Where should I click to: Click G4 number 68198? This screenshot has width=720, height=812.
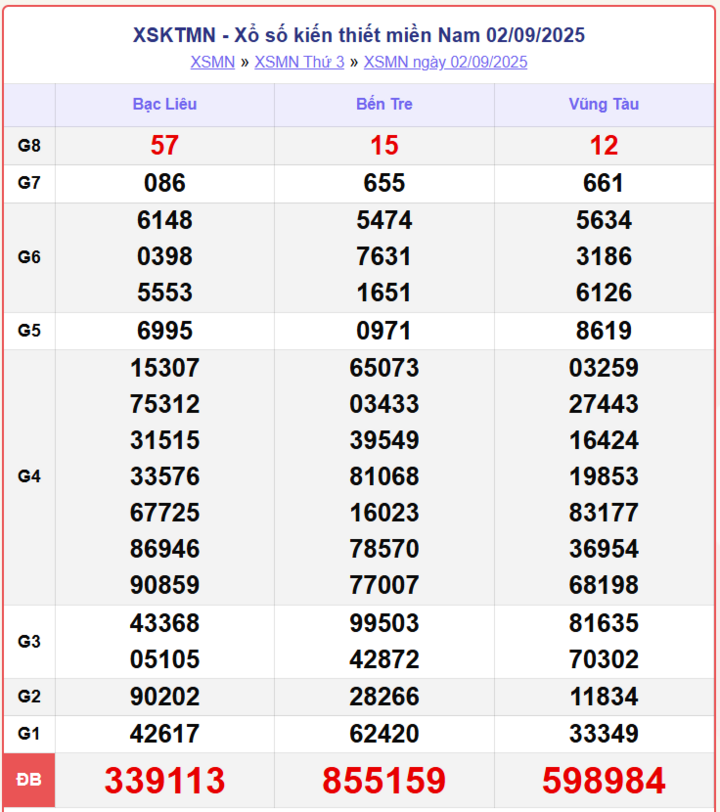pos(604,586)
